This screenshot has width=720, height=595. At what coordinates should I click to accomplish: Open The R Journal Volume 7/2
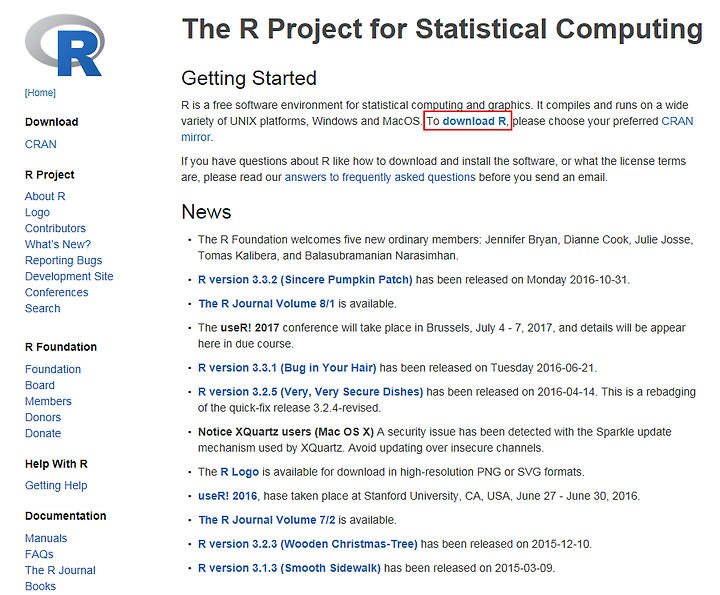point(267,520)
